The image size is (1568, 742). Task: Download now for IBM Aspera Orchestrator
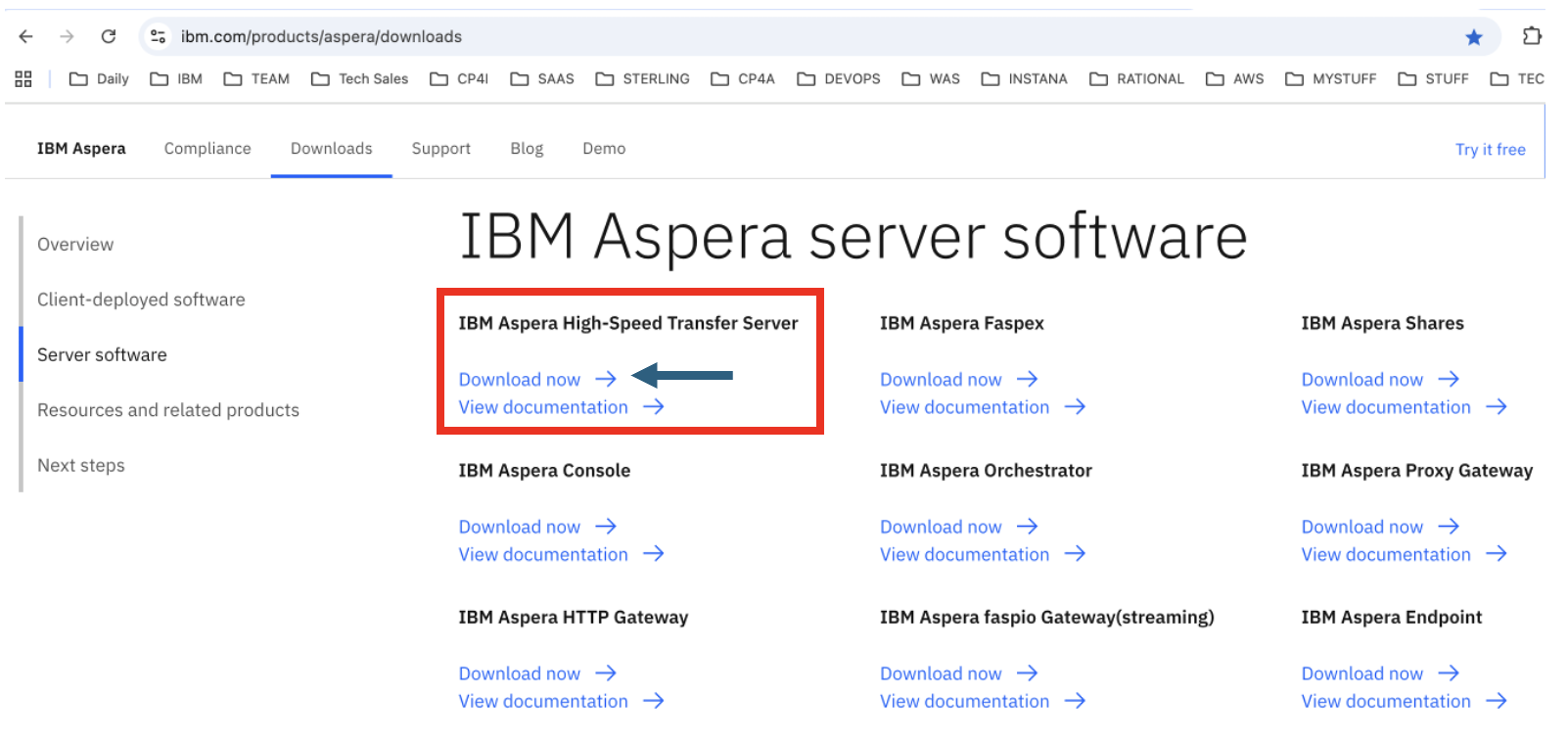coord(959,527)
